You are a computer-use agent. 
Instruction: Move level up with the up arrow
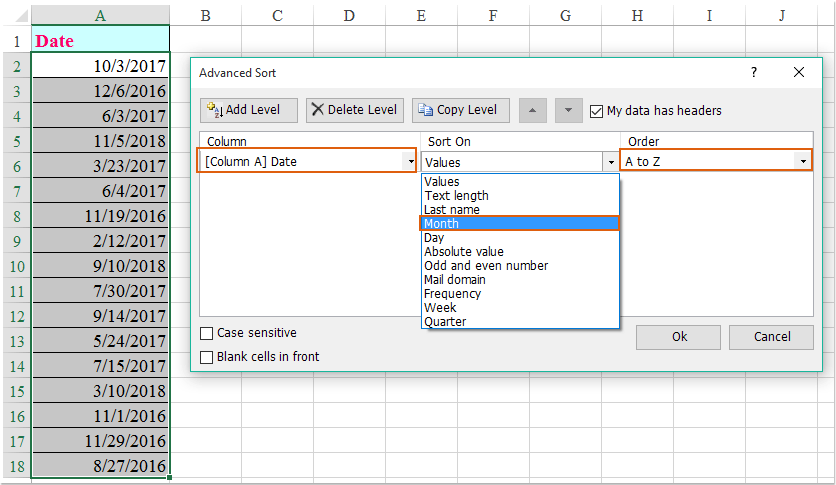(x=533, y=110)
